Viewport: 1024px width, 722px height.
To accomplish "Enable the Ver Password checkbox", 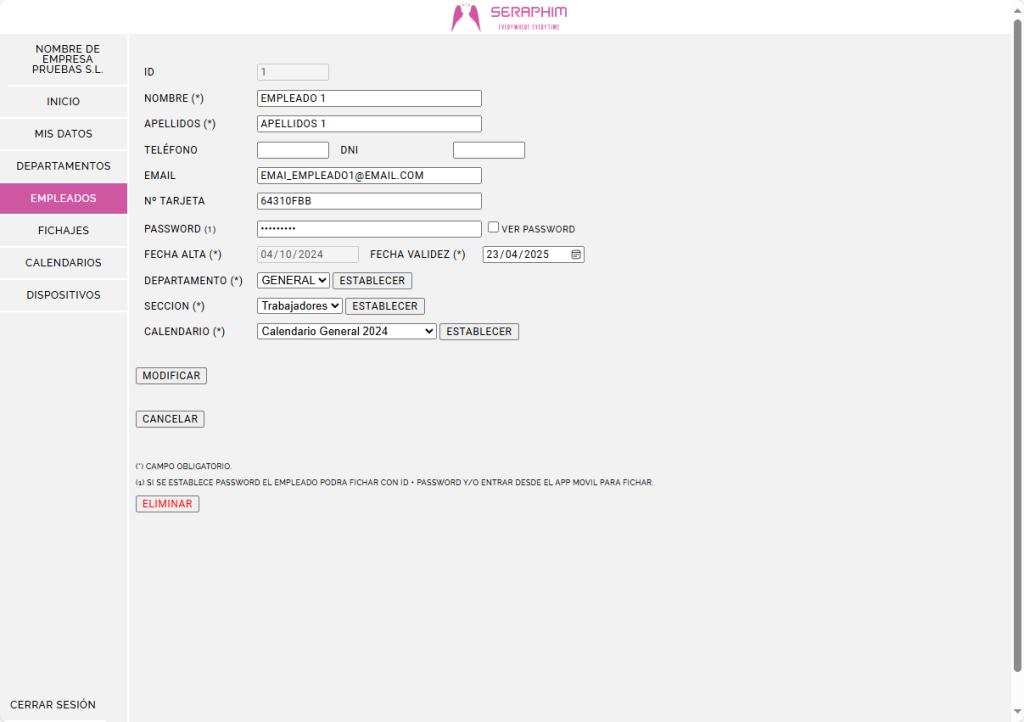I will 493,228.
